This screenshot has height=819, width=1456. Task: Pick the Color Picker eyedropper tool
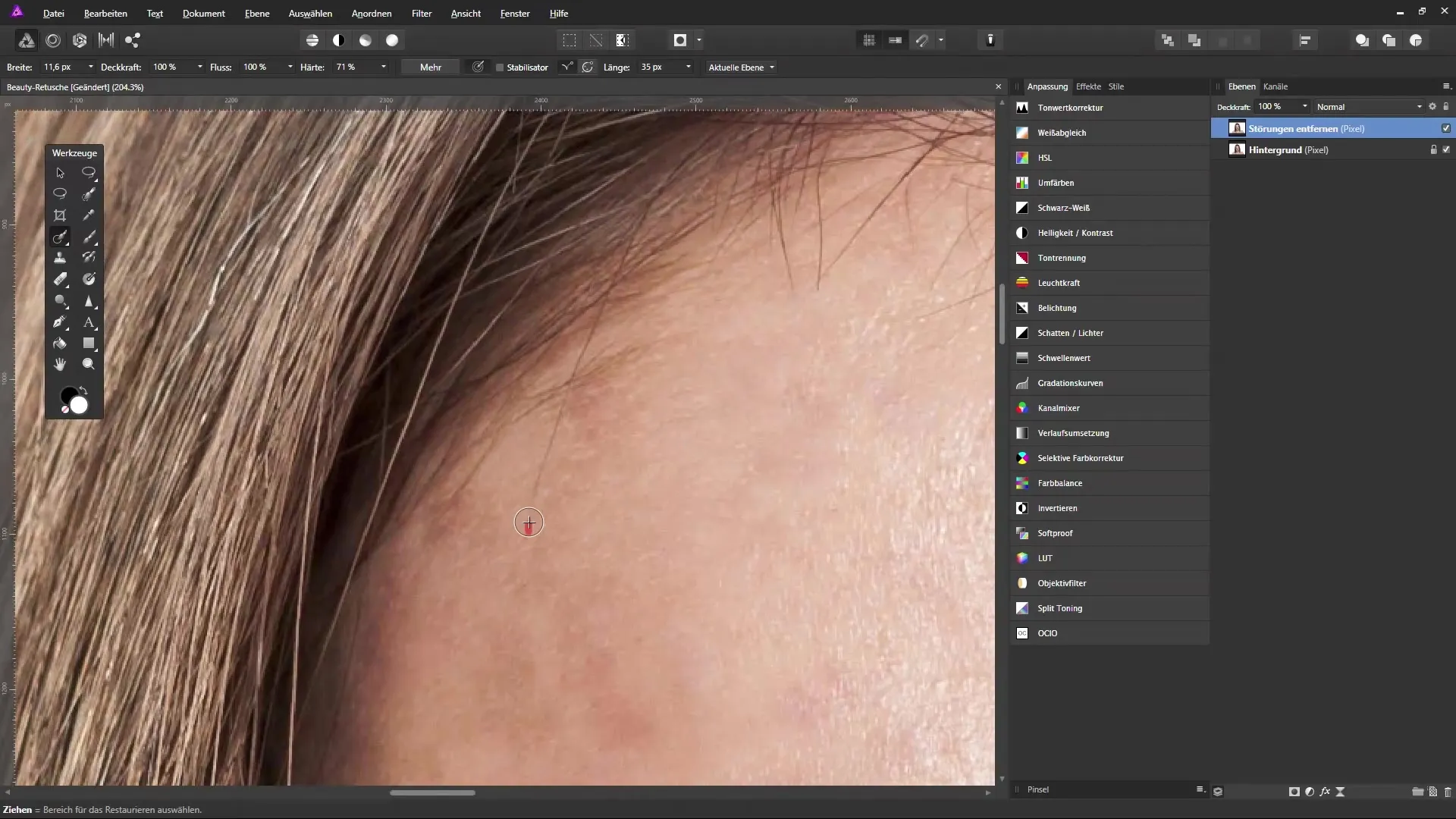(x=89, y=215)
